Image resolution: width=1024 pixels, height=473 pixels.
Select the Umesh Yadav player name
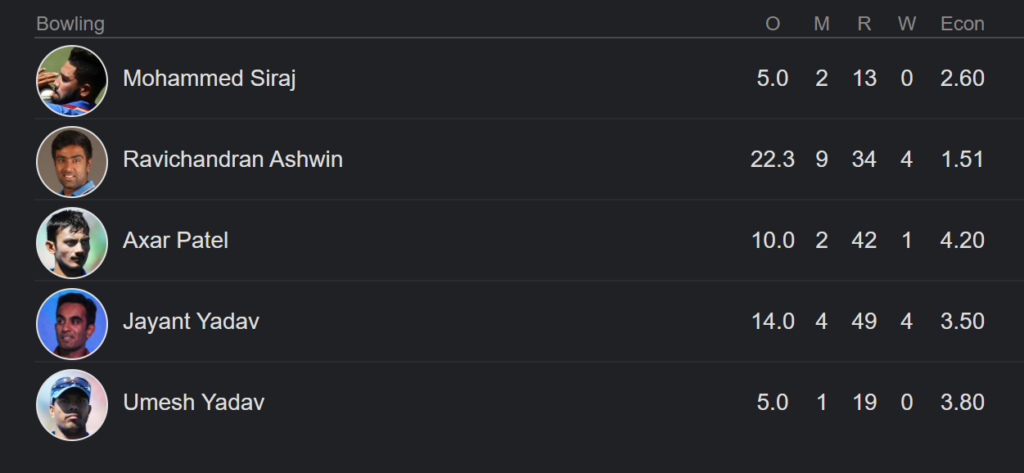click(193, 402)
